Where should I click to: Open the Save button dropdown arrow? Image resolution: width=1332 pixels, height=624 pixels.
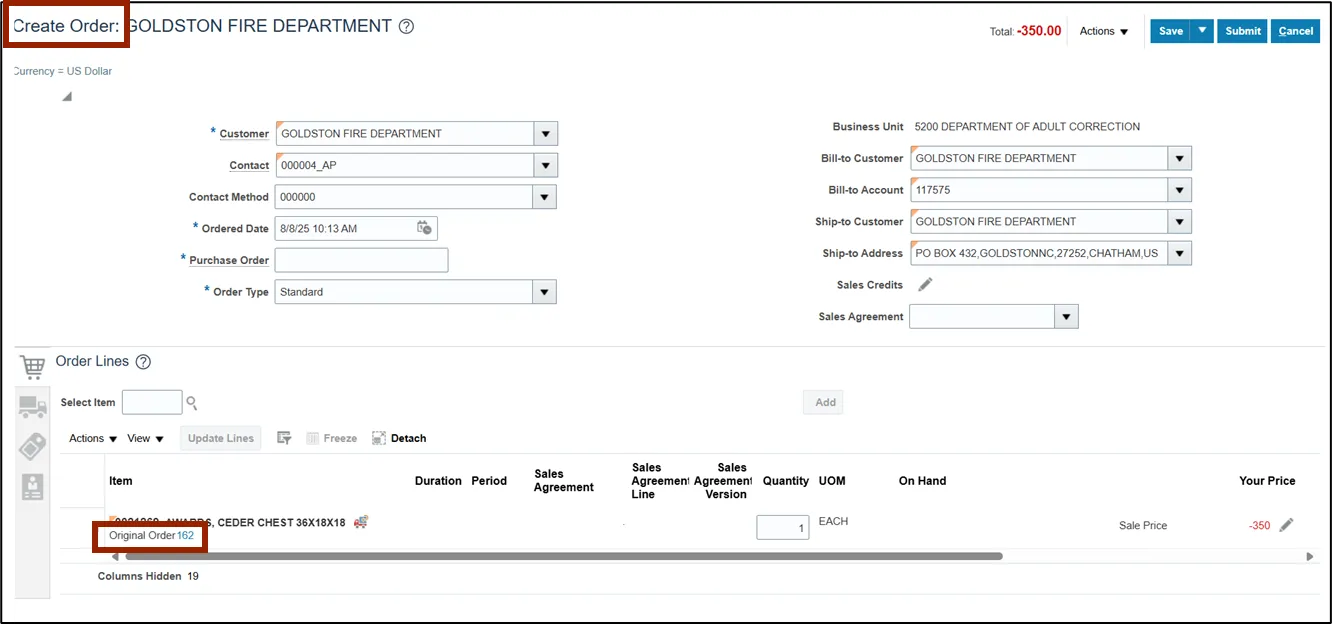click(1203, 31)
